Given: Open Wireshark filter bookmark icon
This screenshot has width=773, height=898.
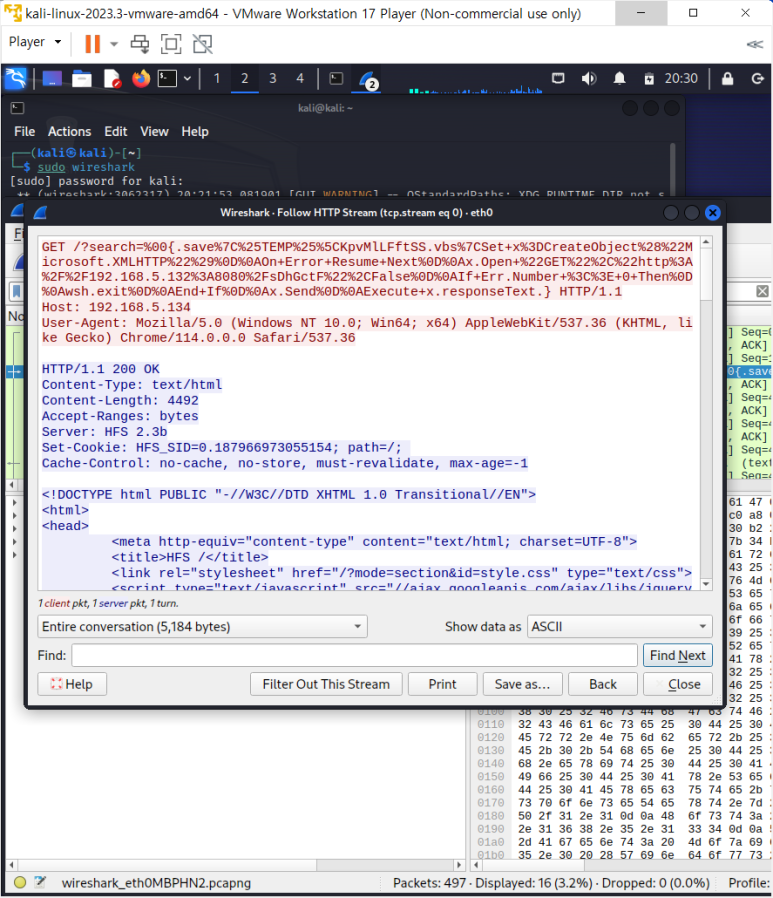Looking at the screenshot, I should 15,291.
